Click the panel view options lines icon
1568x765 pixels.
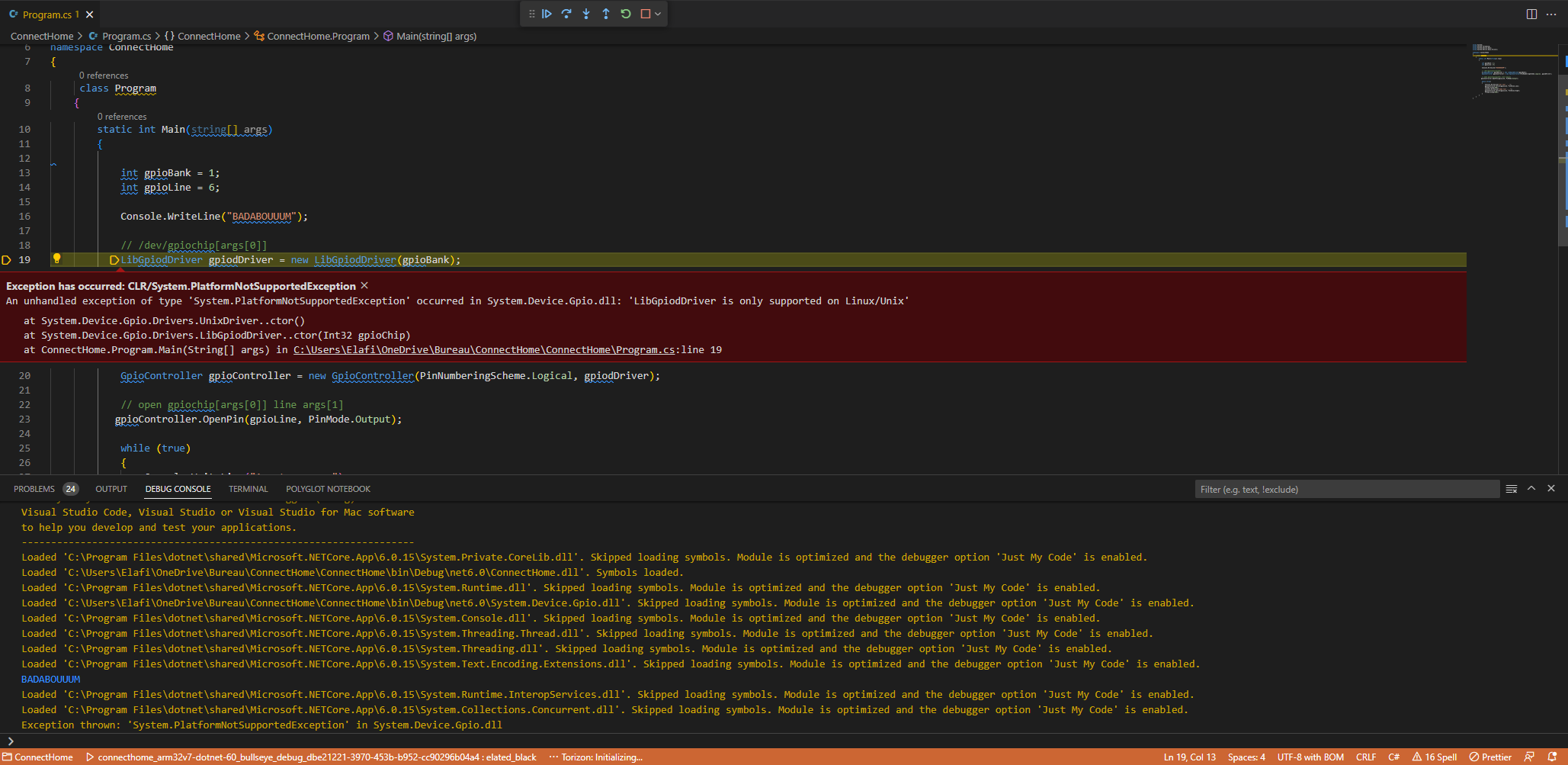click(x=1512, y=489)
